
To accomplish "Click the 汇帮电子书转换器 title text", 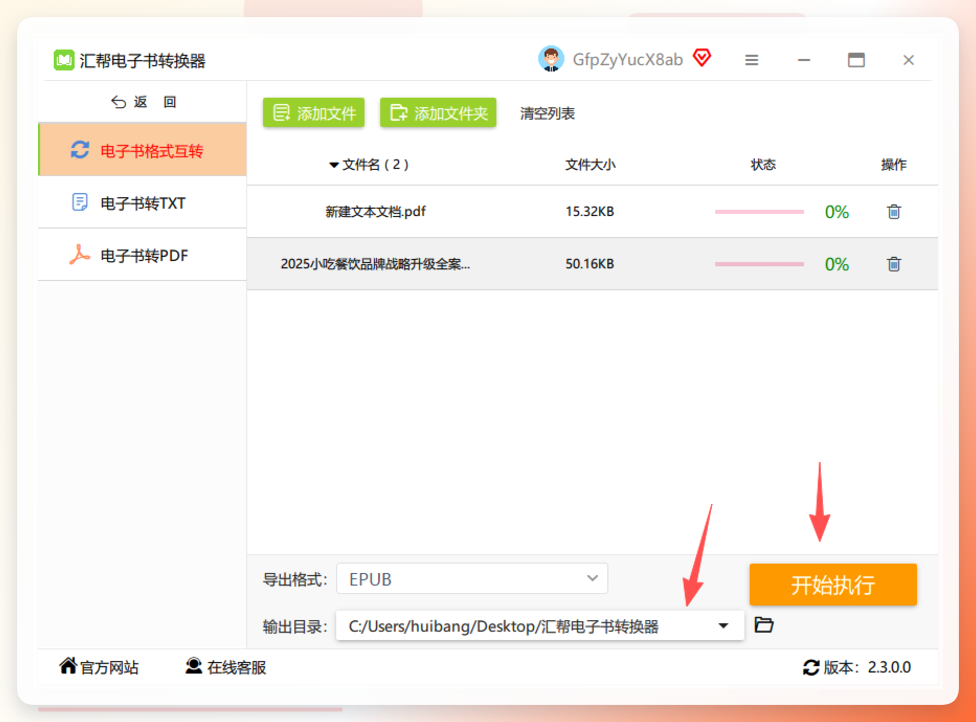I will [x=143, y=61].
